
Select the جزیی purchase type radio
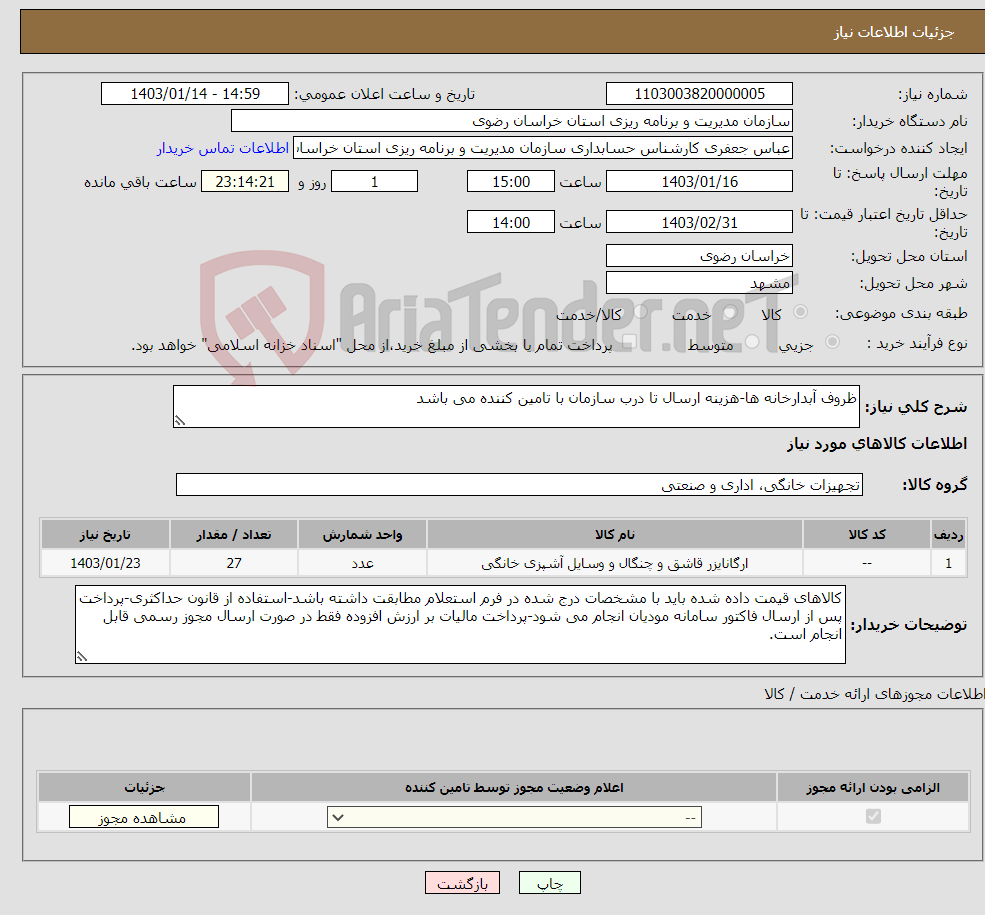click(x=832, y=342)
